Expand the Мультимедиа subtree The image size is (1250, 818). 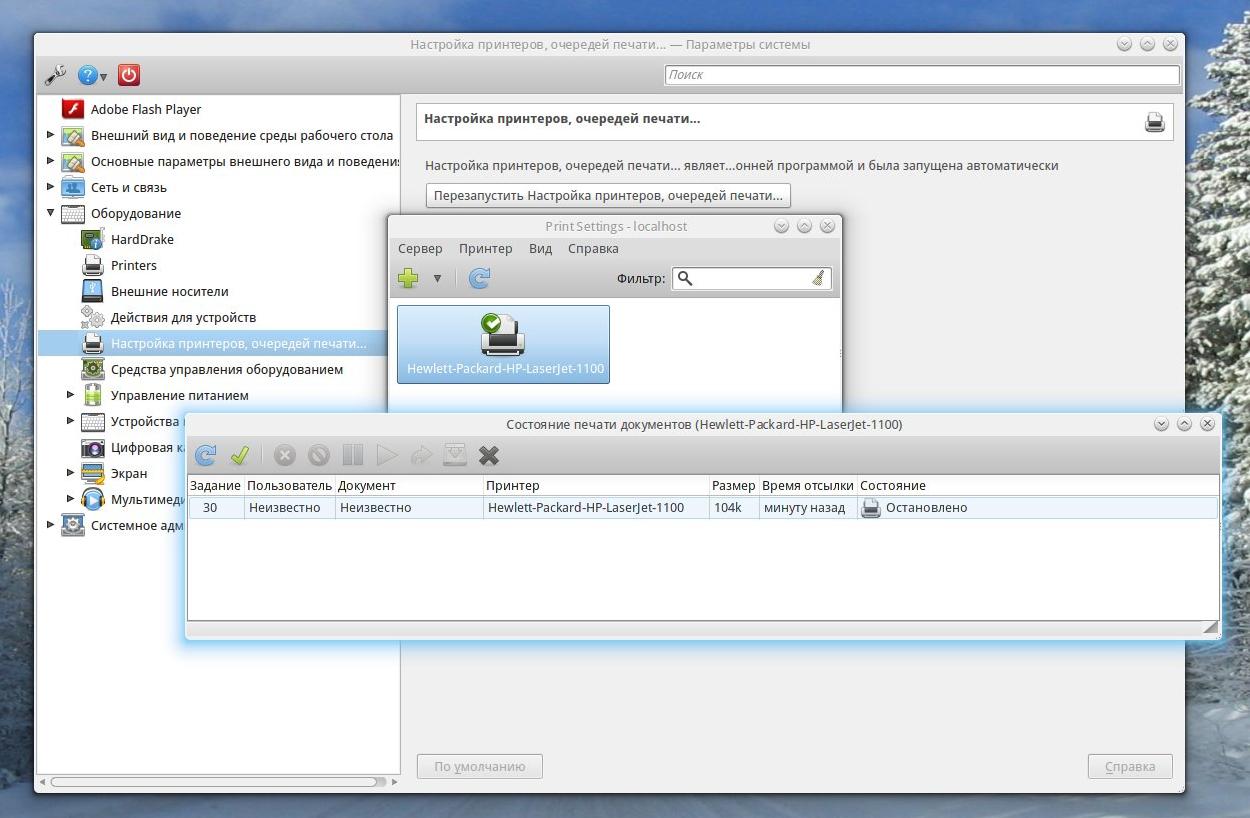71,498
